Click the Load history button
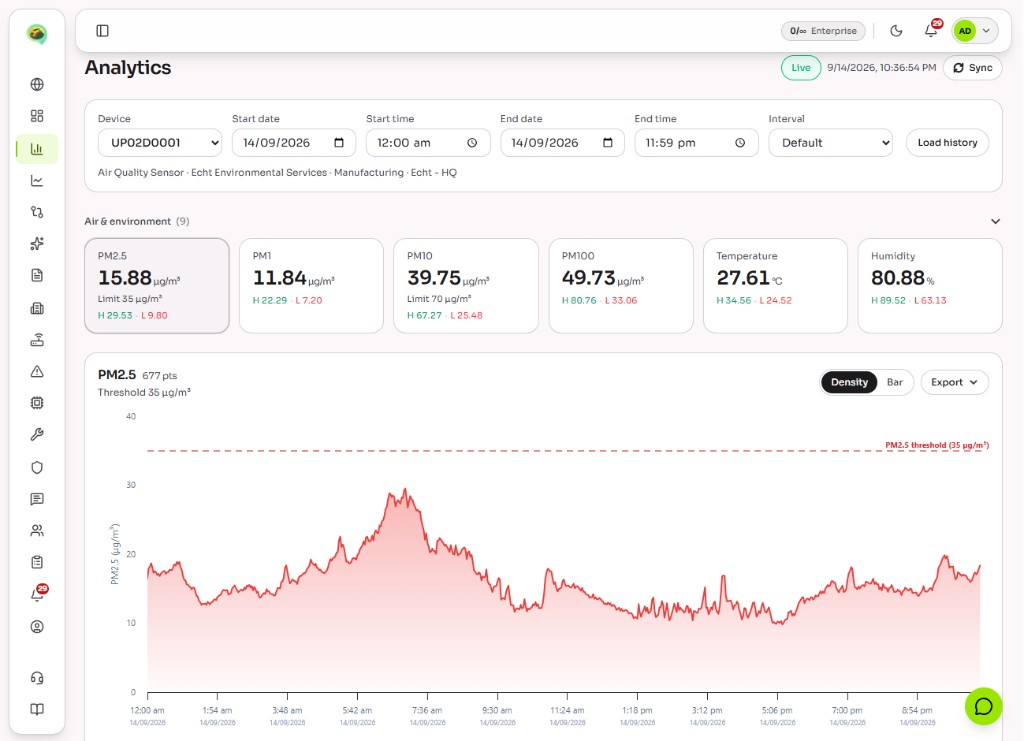 (947, 142)
